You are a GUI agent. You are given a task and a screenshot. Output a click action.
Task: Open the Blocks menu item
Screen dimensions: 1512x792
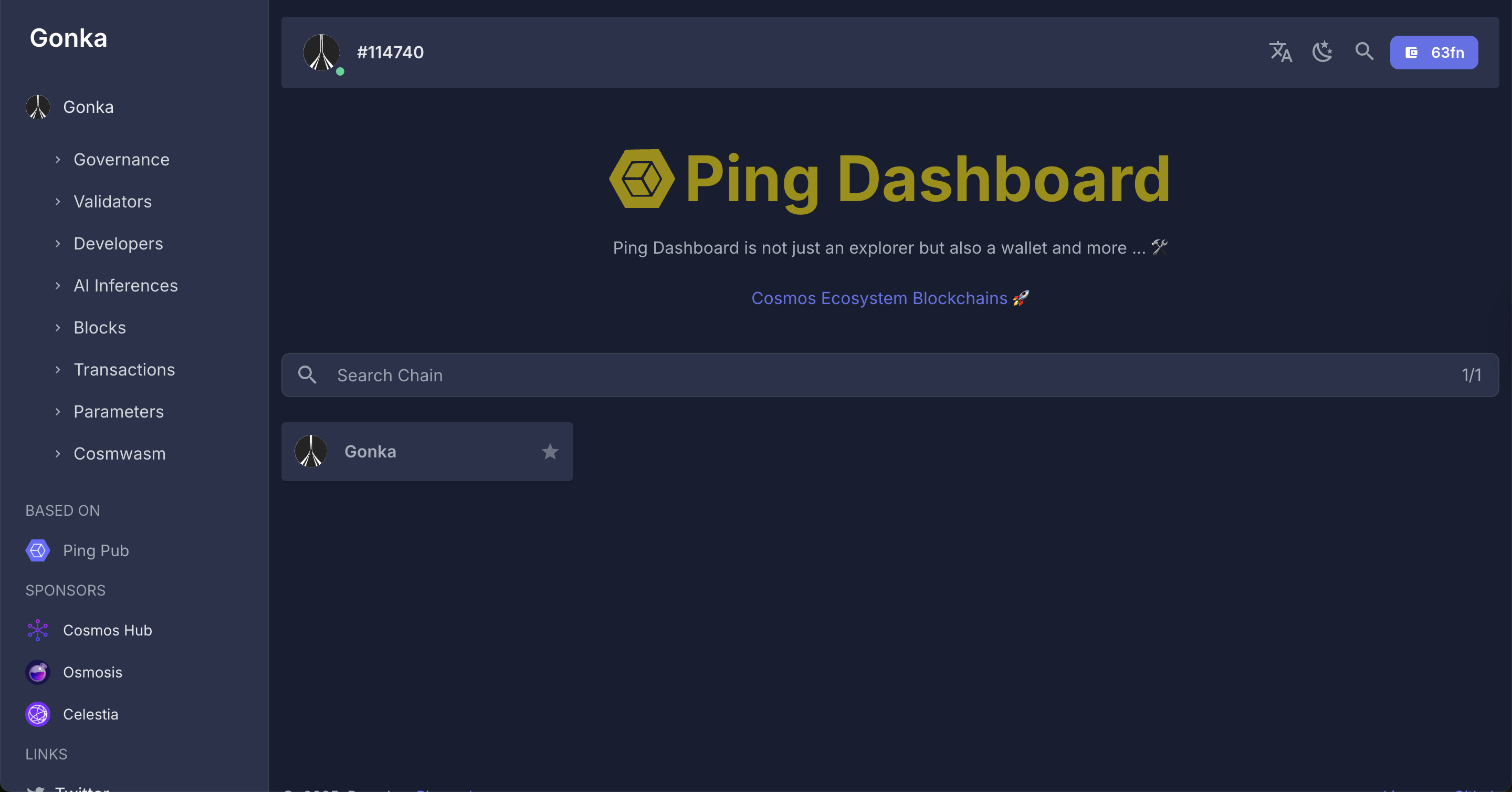99,328
